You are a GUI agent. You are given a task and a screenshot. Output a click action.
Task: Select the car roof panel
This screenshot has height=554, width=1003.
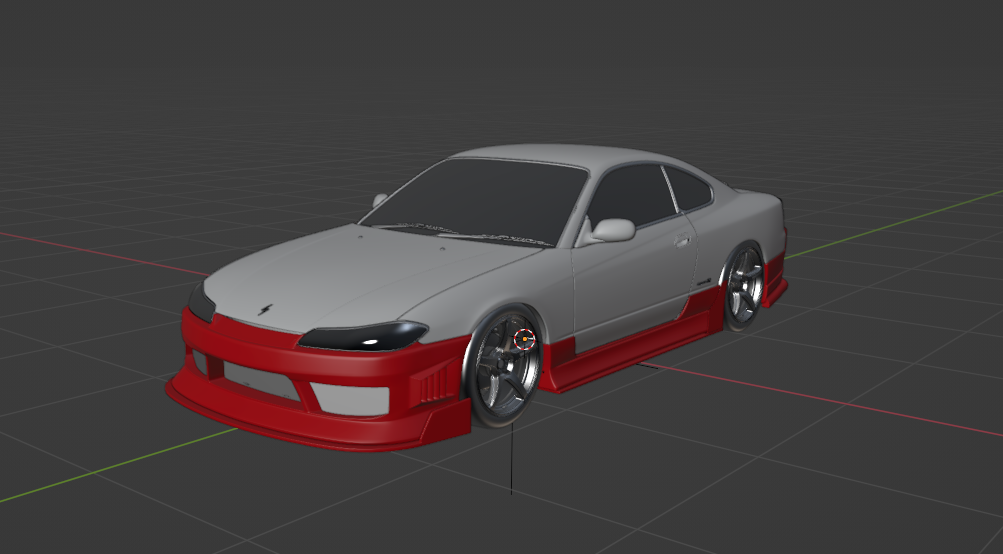[563, 157]
